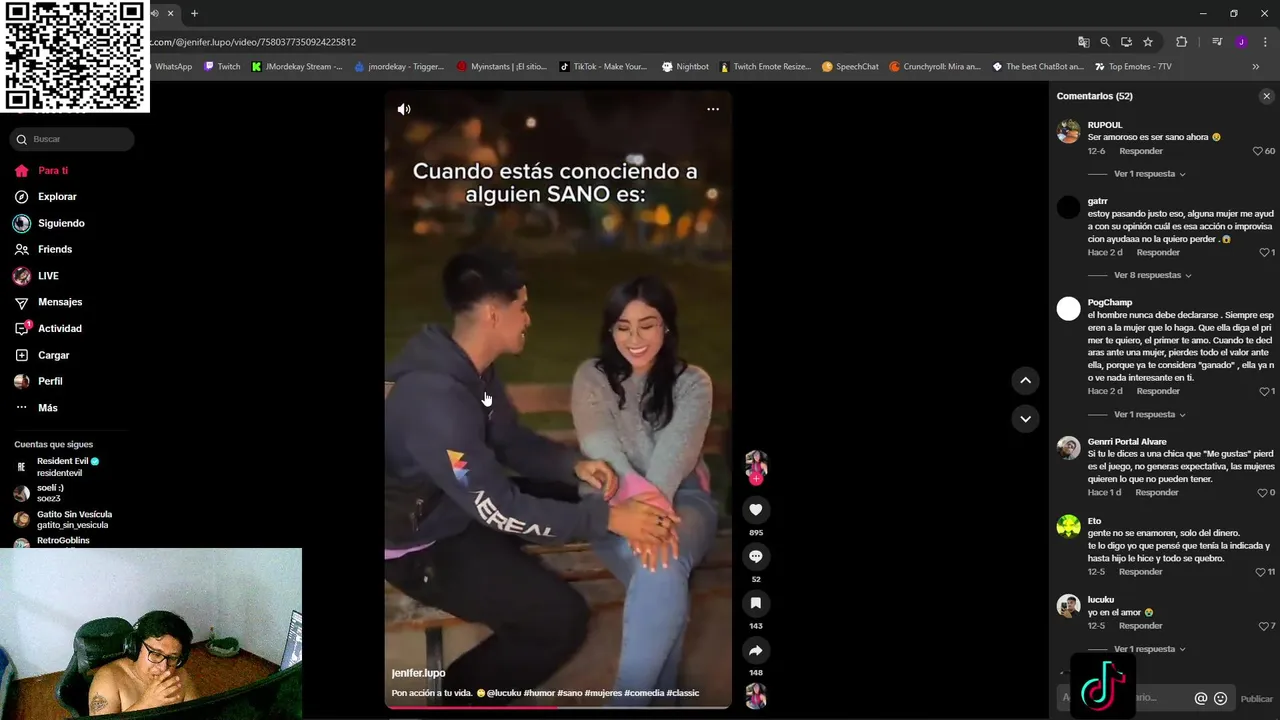Open the Nightbot bookmark
Viewport: 1280px width, 720px height.
tap(685, 67)
